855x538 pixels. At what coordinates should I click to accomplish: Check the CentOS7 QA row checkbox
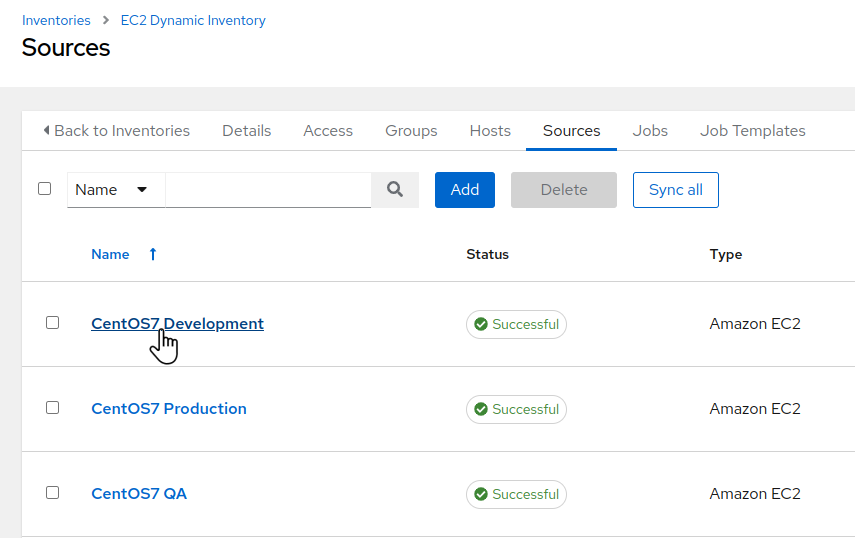[52, 493]
